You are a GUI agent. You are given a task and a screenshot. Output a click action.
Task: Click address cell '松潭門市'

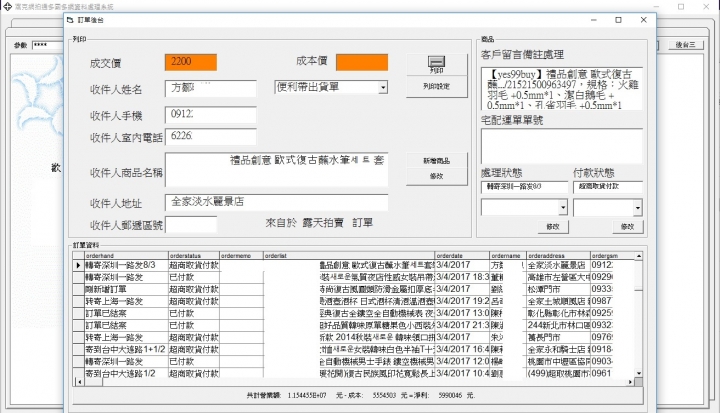pyautogui.click(x=558, y=289)
